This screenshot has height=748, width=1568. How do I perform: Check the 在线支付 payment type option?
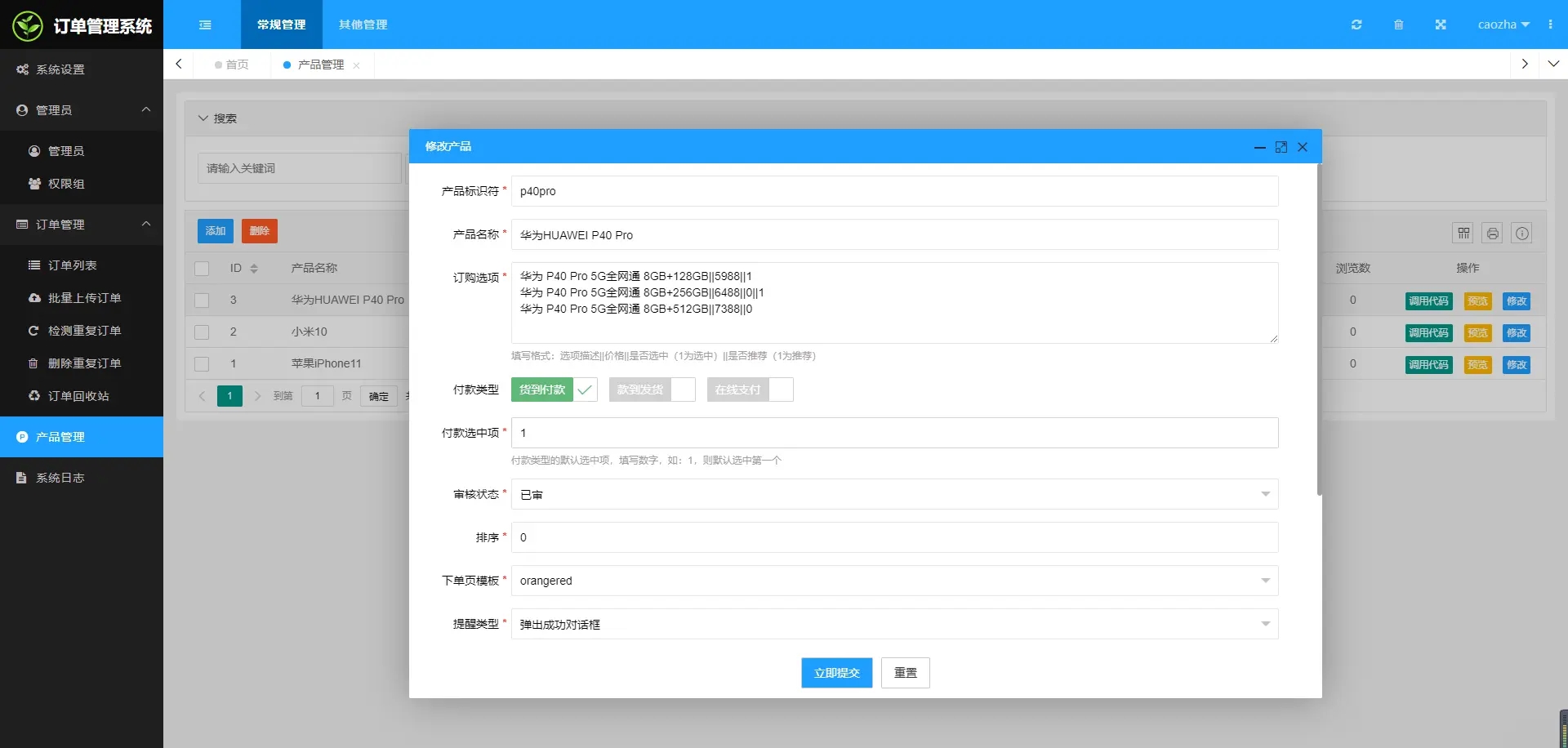tap(750, 390)
